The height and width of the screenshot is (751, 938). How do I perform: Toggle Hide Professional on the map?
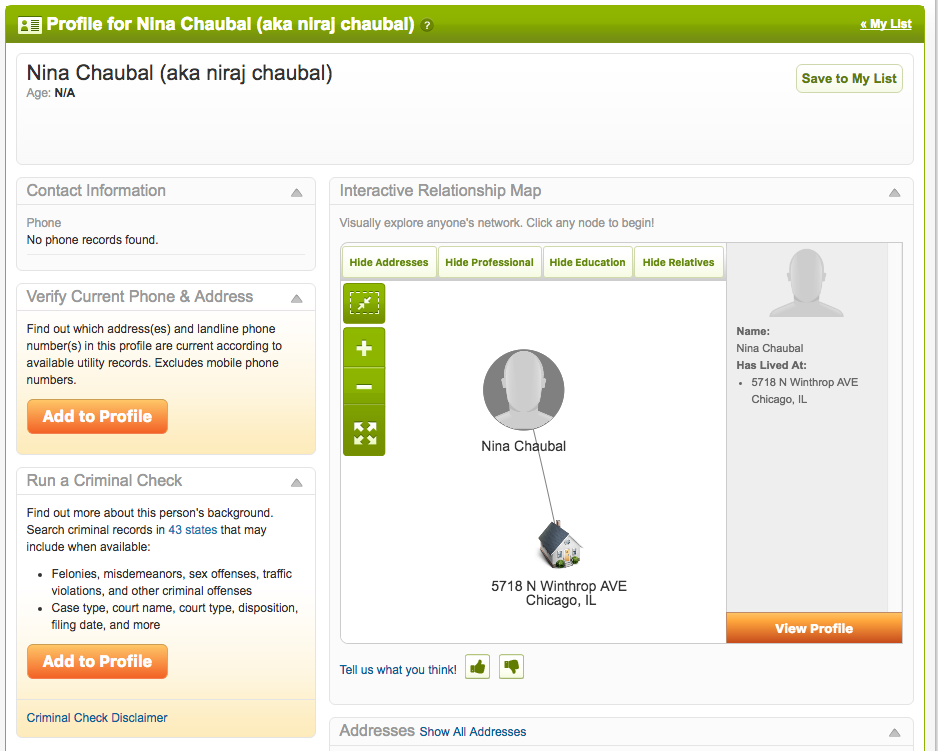tap(489, 262)
